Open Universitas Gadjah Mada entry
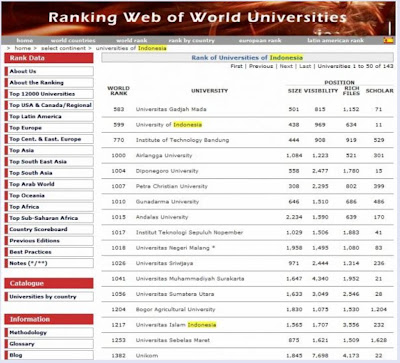This screenshot has width=400, height=363. [x=171, y=109]
